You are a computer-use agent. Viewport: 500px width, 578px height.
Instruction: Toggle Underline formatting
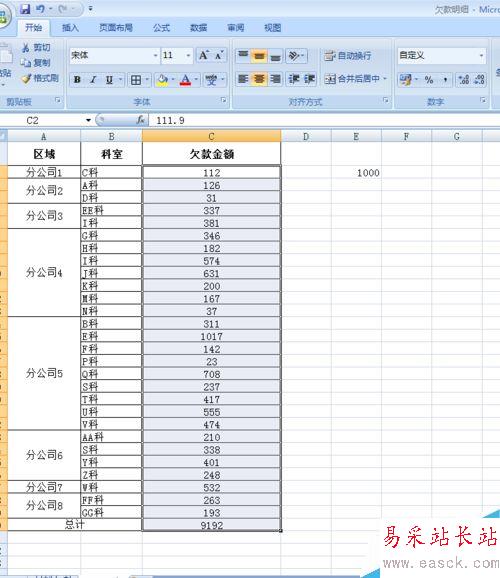[109, 79]
